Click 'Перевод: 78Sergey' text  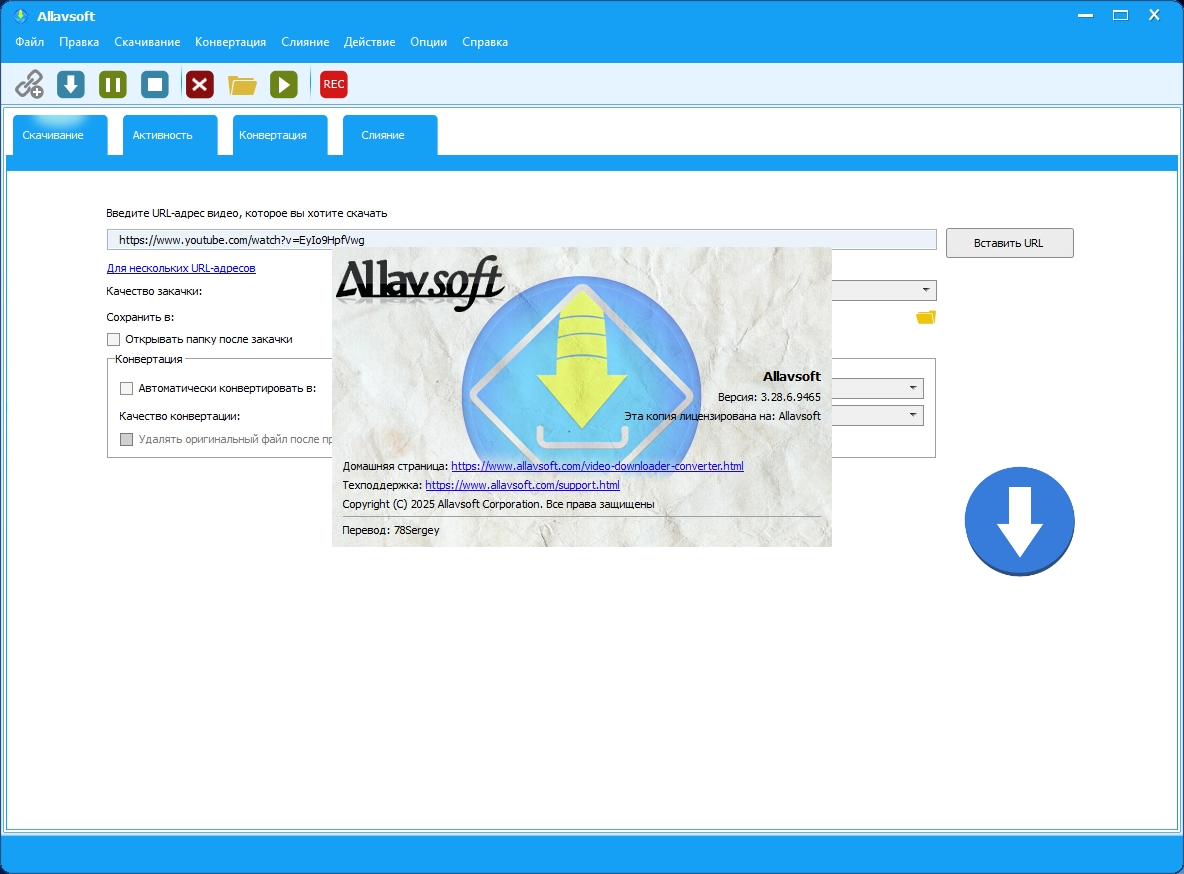(x=390, y=530)
